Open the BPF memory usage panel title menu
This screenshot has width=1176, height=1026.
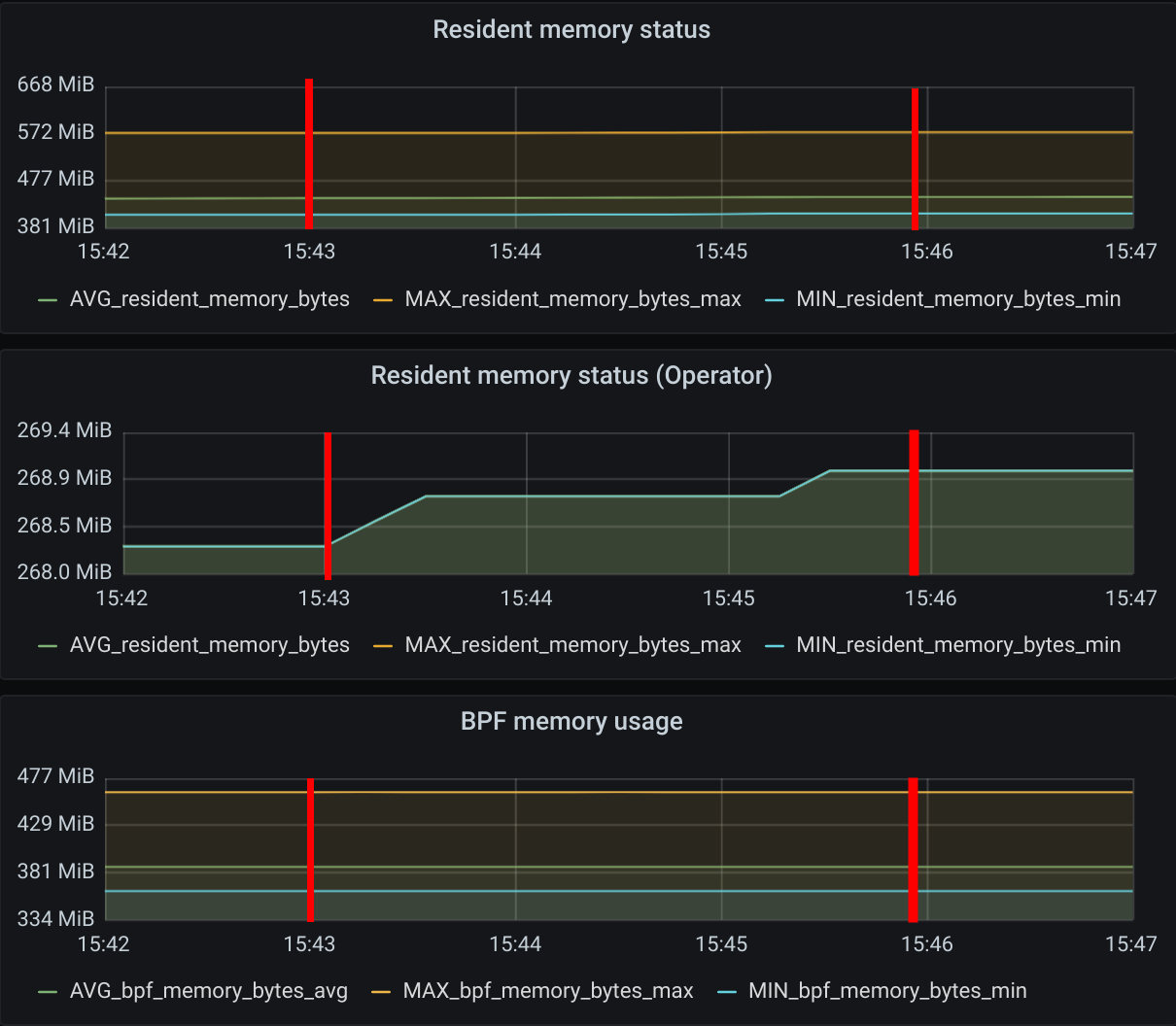[571, 722]
